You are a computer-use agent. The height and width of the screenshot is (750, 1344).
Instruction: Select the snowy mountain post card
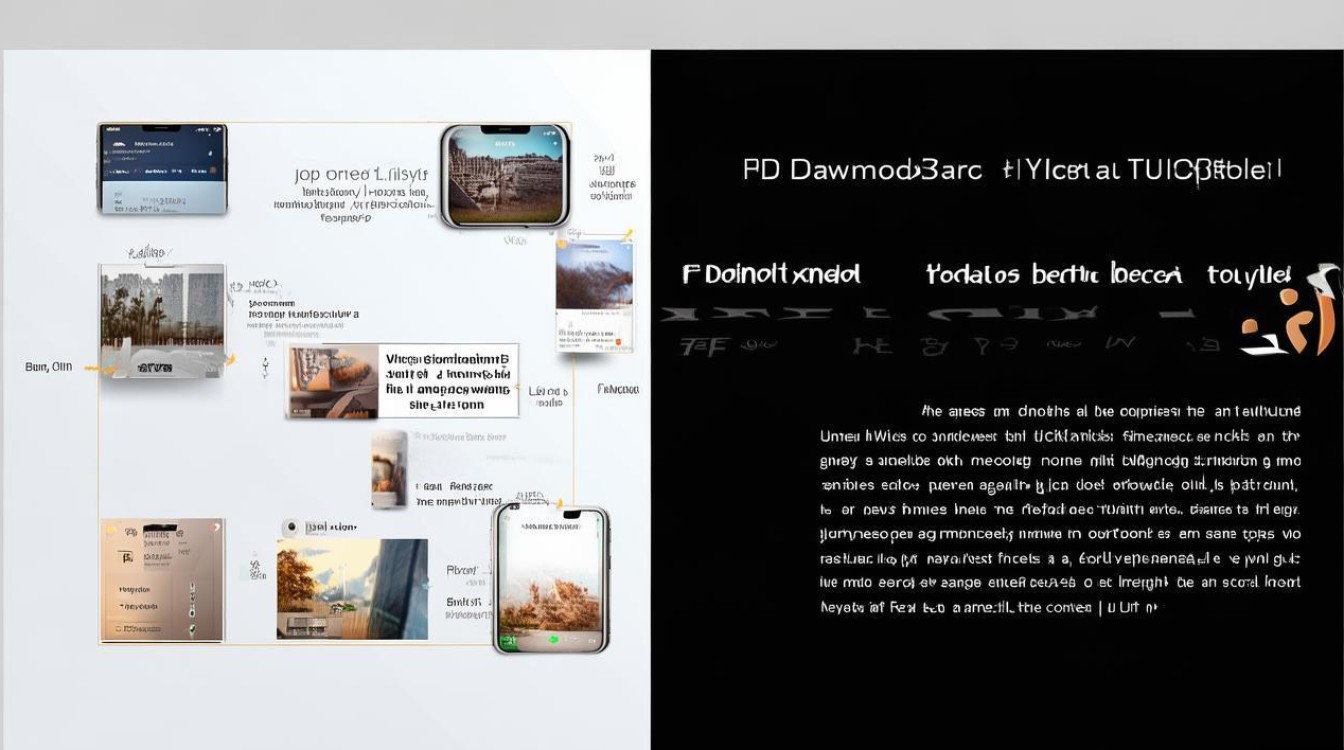pyautogui.click(x=594, y=294)
